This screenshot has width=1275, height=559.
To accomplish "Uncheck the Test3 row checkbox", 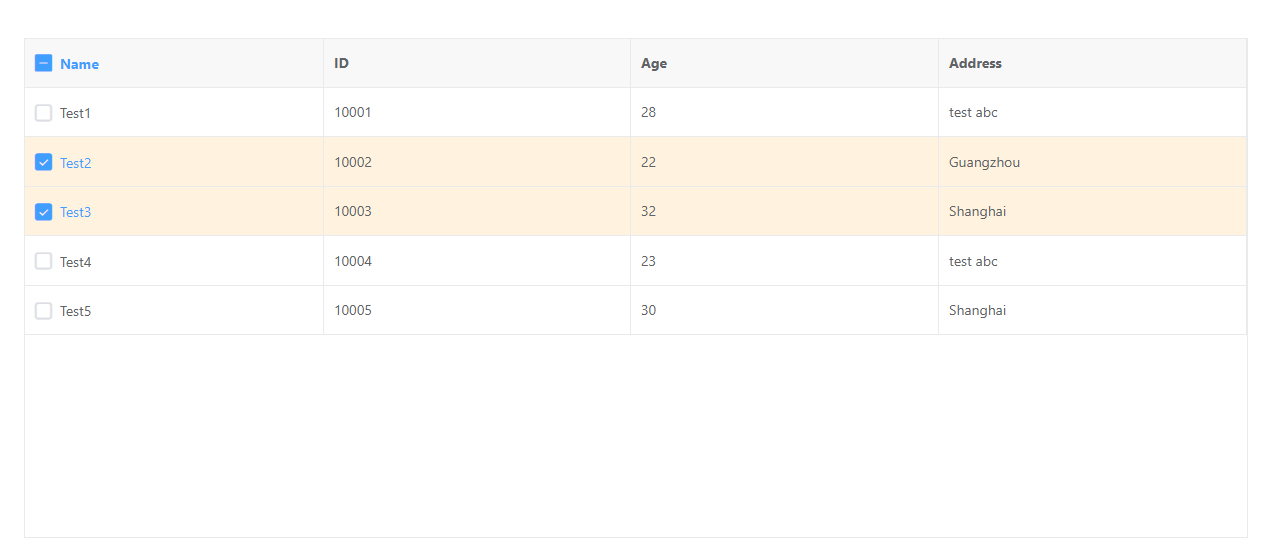I will click(x=43, y=212).
